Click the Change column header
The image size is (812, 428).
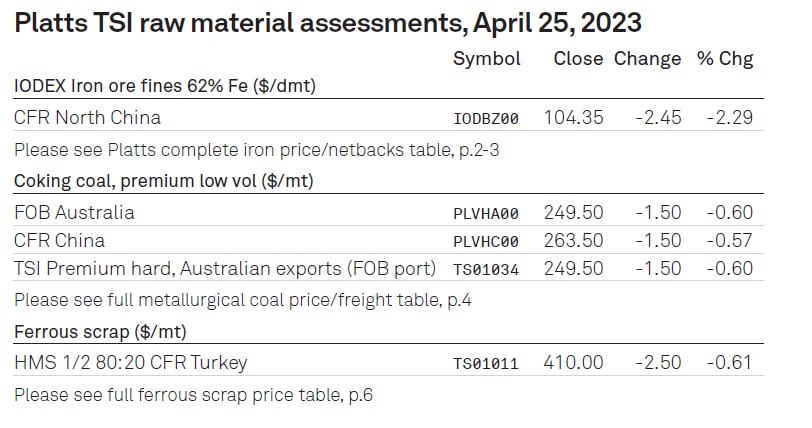[647, 59]
